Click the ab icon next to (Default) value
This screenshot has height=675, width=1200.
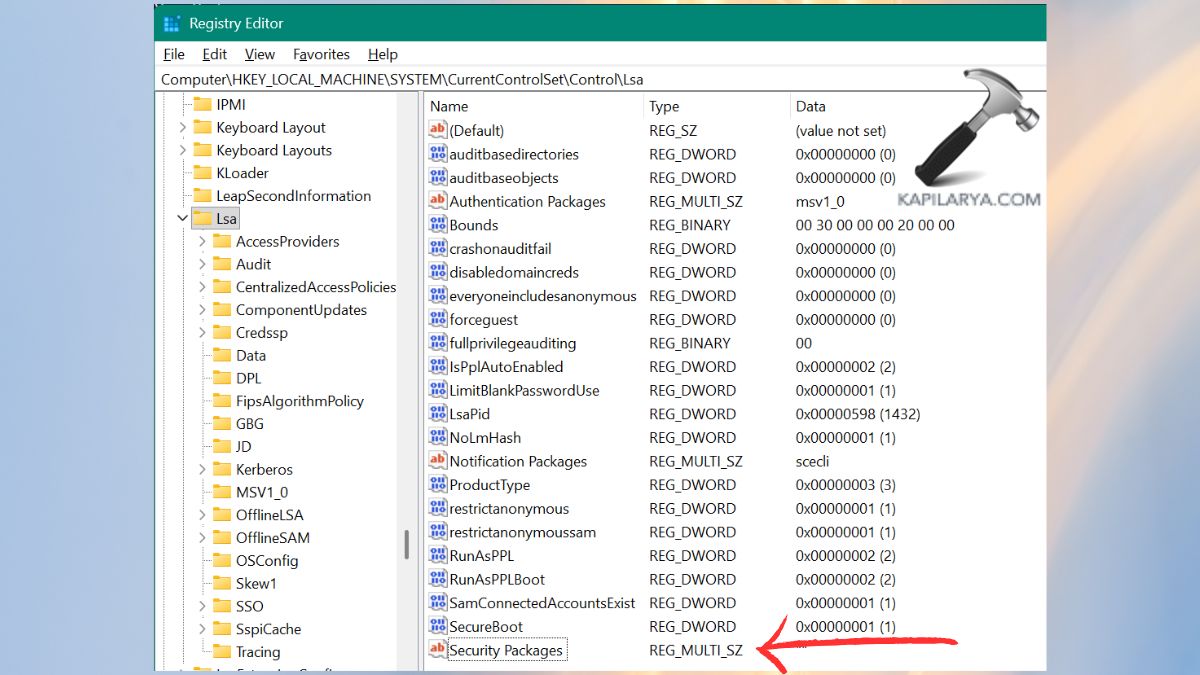[437, 130]
